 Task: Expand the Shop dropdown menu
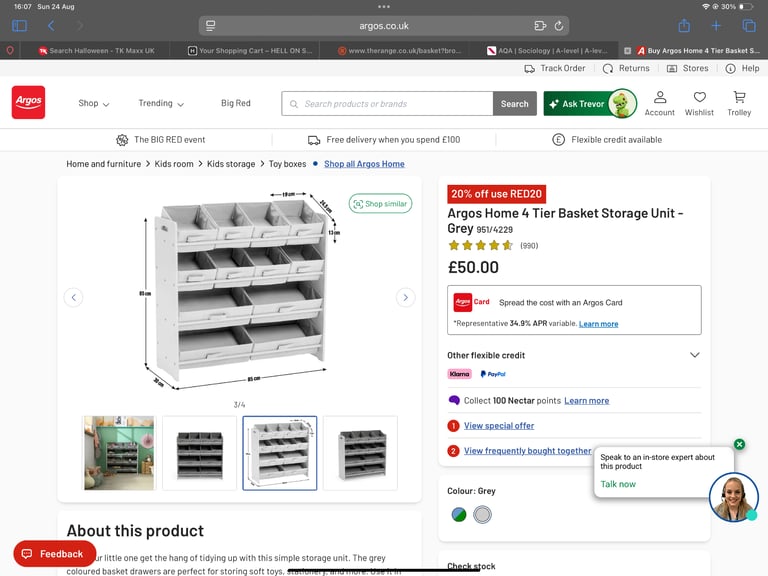(x=94, y=103)
